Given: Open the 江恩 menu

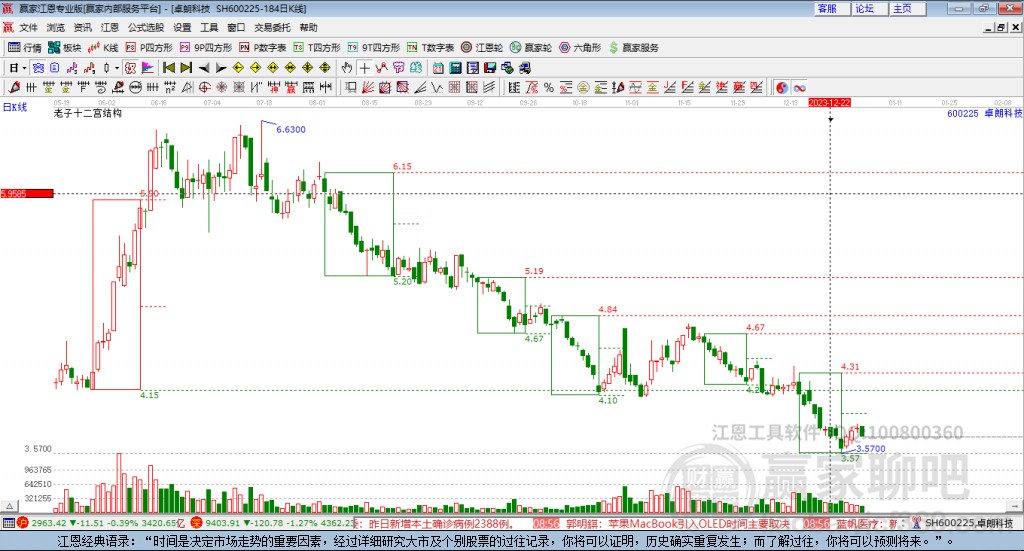Looking at the screenshot, I should click(x=110, y=27).
